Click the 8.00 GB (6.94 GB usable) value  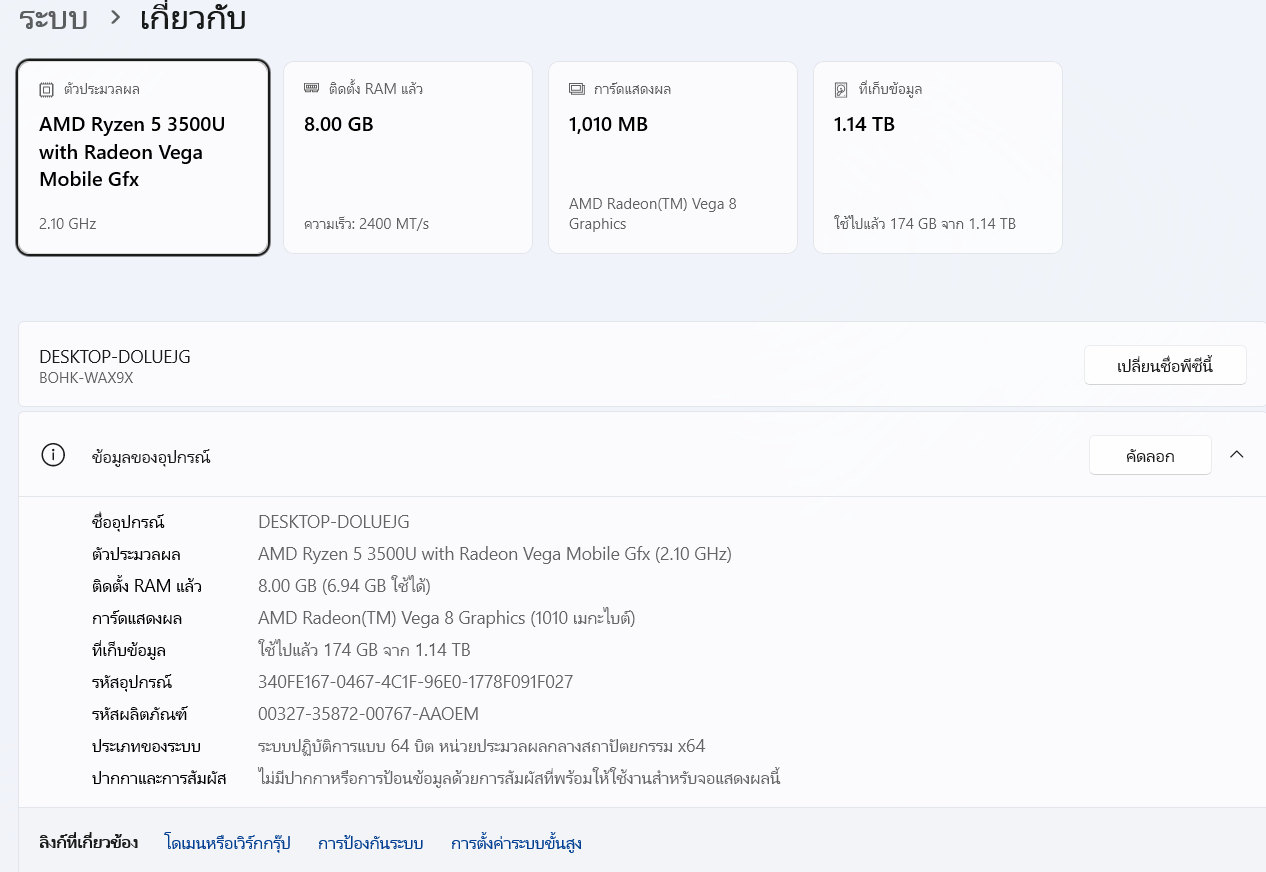(344, 586)
